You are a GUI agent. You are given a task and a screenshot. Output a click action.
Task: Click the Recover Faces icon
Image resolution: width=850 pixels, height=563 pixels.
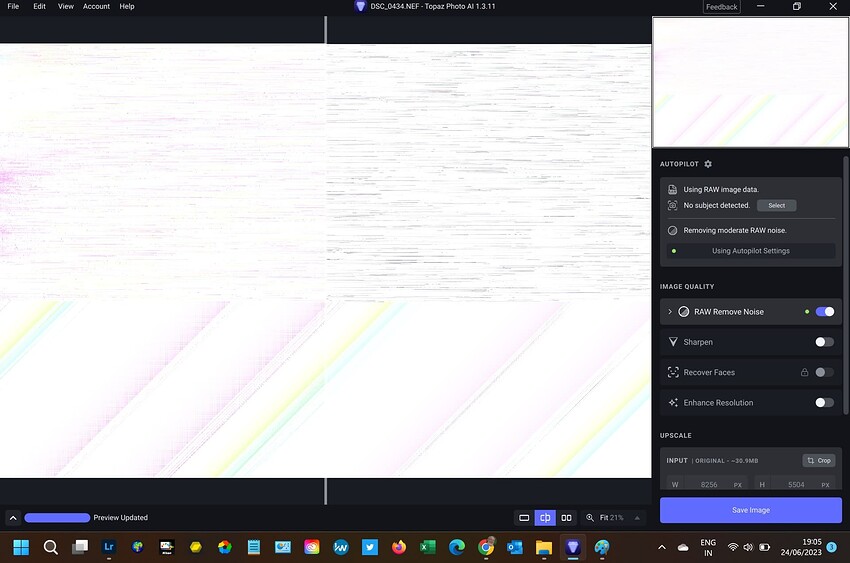(673, 372)
